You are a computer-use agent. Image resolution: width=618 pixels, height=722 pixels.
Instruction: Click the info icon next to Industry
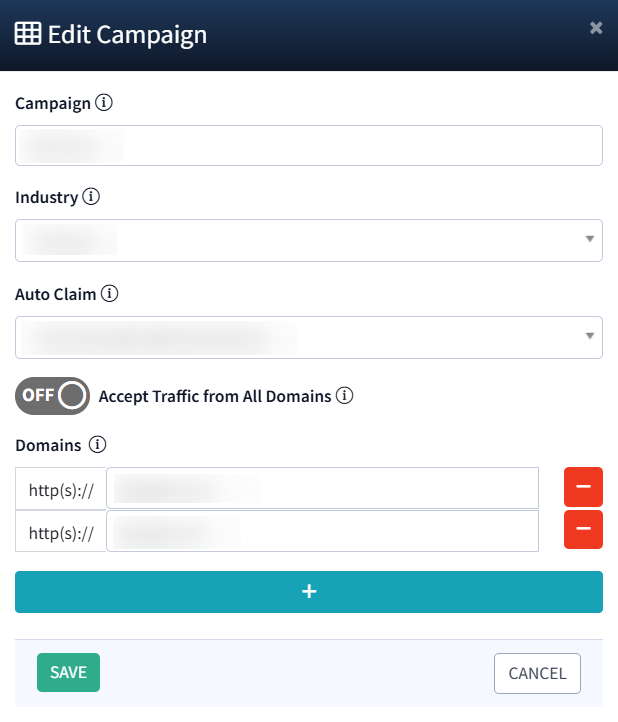pos(91,197)
